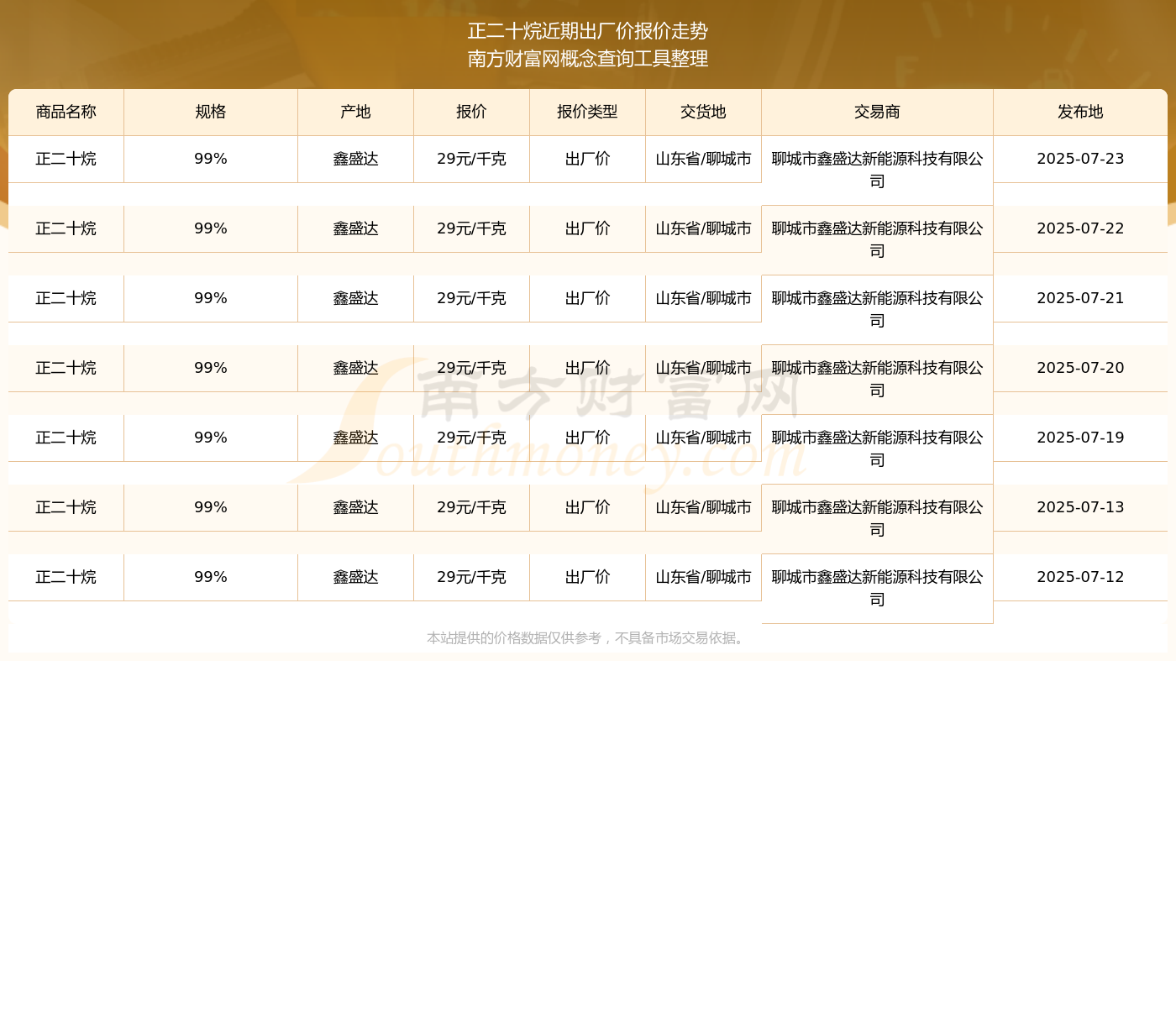The width and height of the screenshot is (1176, 1012).
Task: Click the 交货地 column header
Action: pyautogui.click(x=704, y=113)
